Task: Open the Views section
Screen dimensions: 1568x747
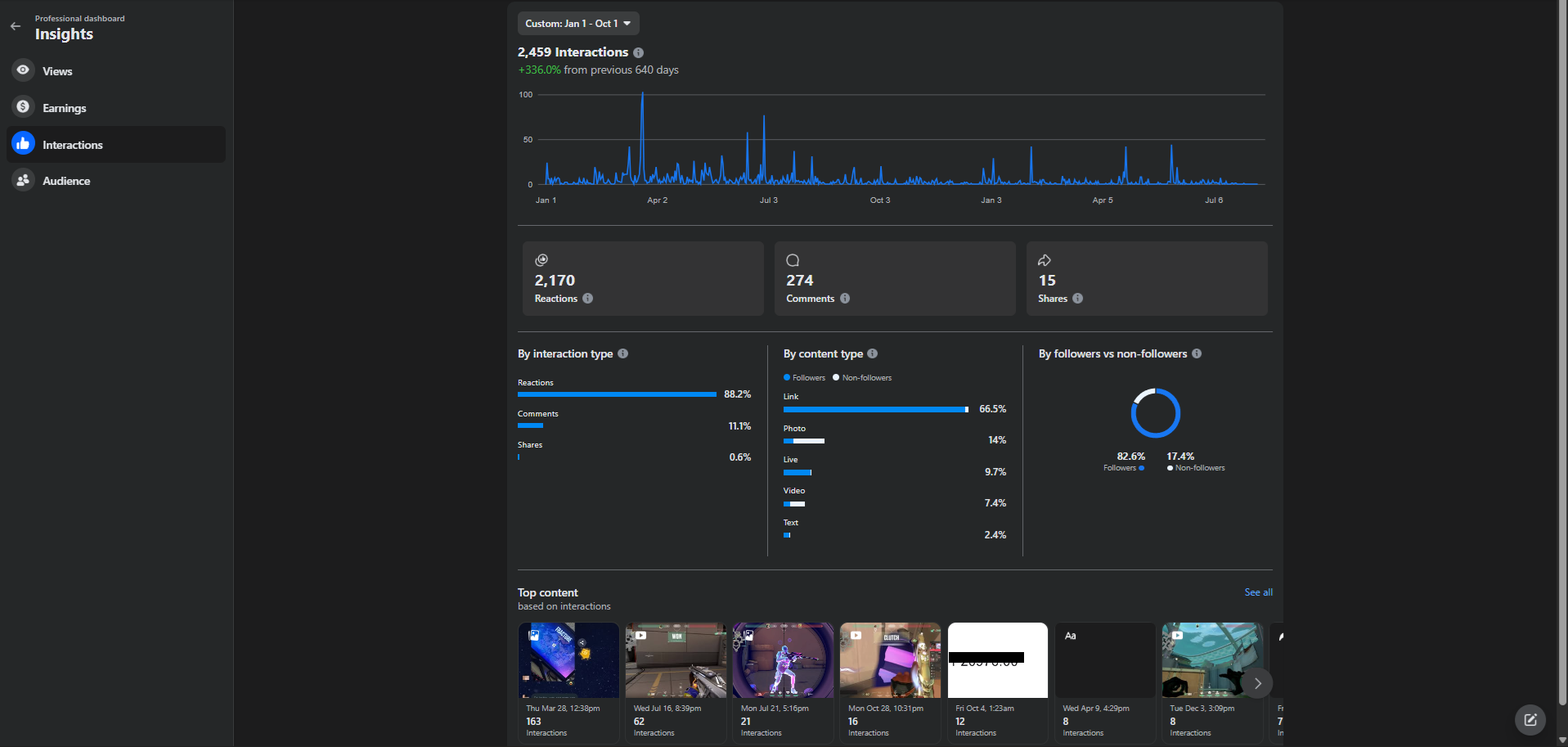Action: (x=57, y=71)
